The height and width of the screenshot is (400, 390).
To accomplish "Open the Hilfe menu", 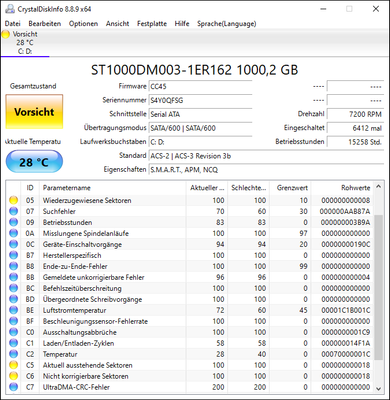I will tap(182, 24).
